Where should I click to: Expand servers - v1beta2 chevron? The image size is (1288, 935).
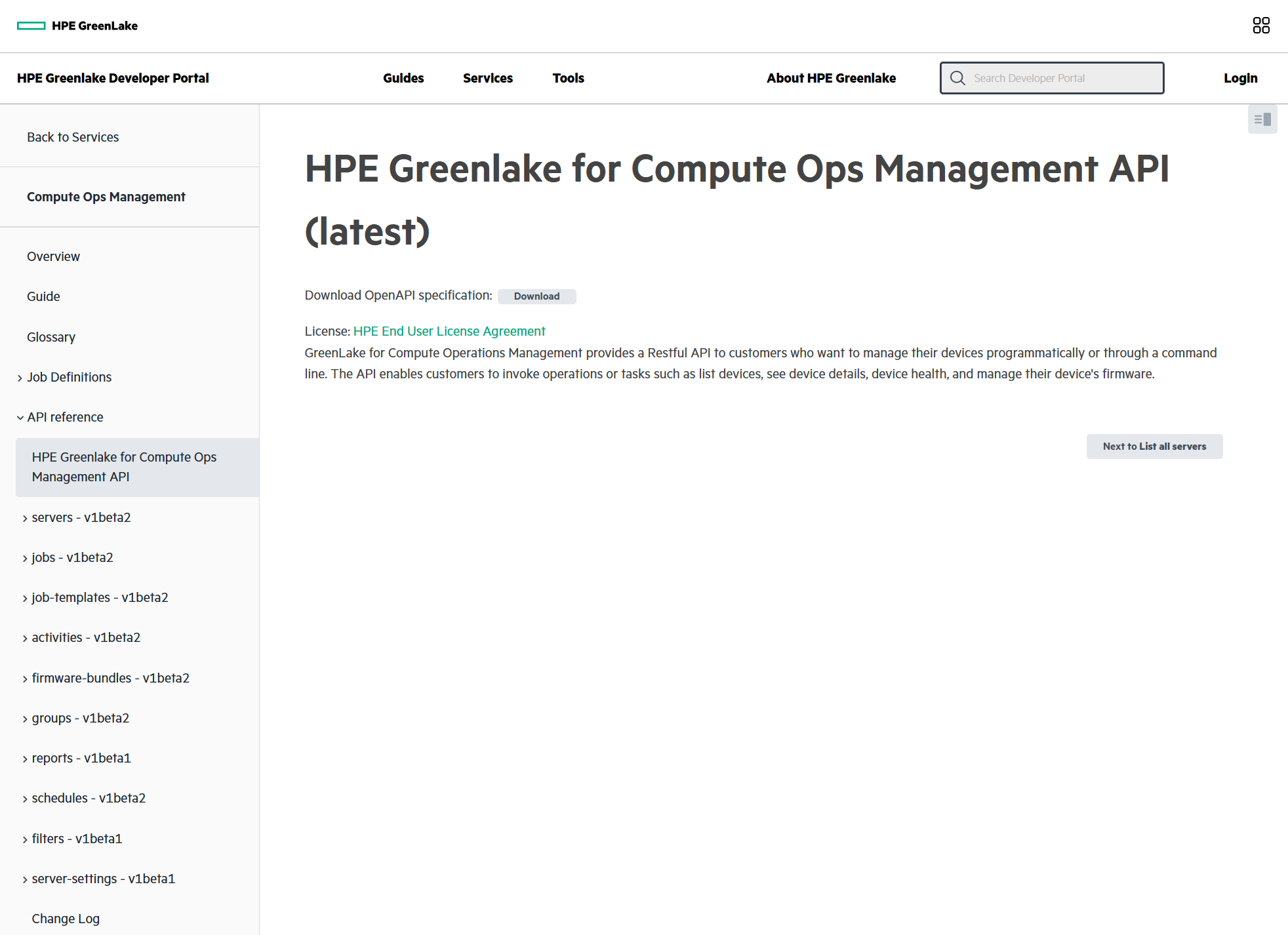(x=25, y=518)
